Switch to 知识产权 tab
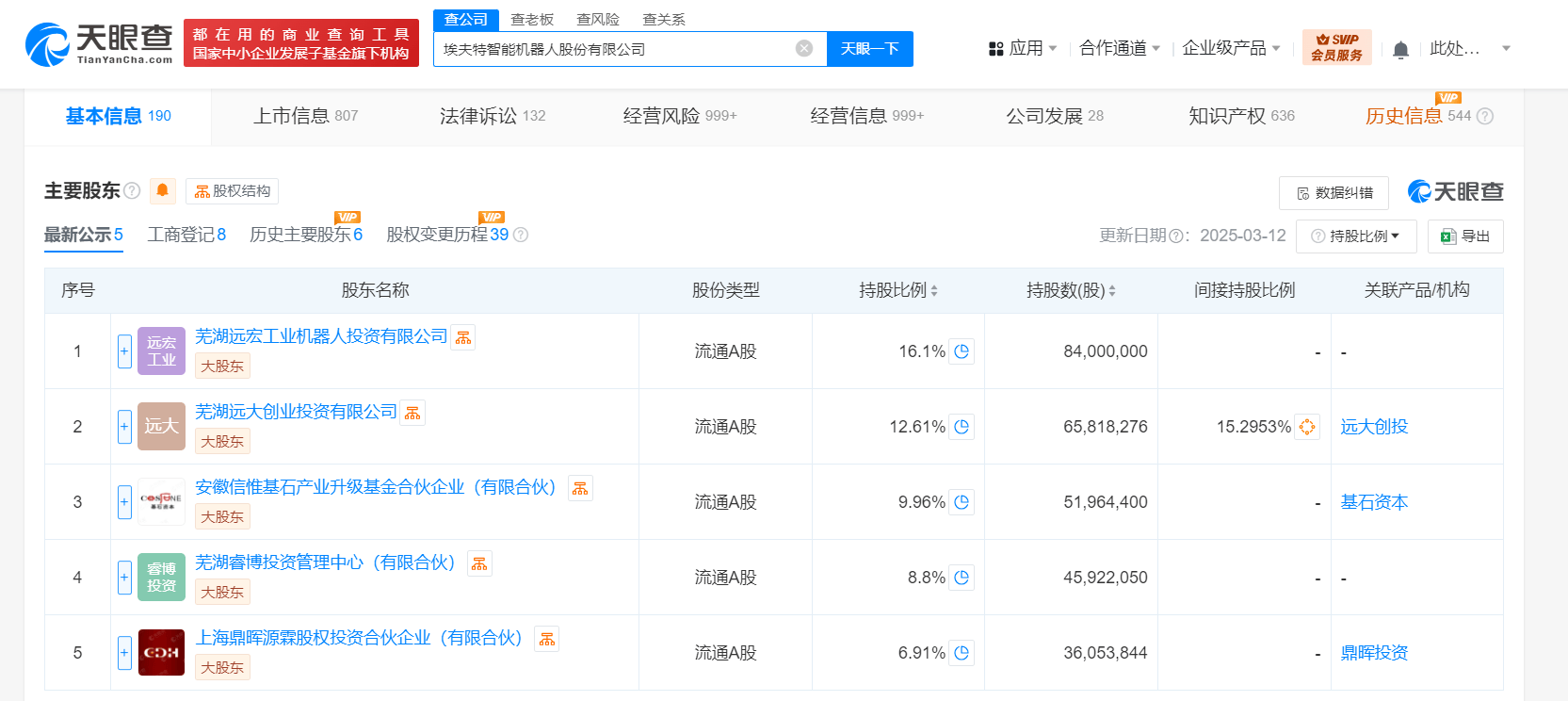This screenshot has height=701, width=1568. tap(1241, 116)
